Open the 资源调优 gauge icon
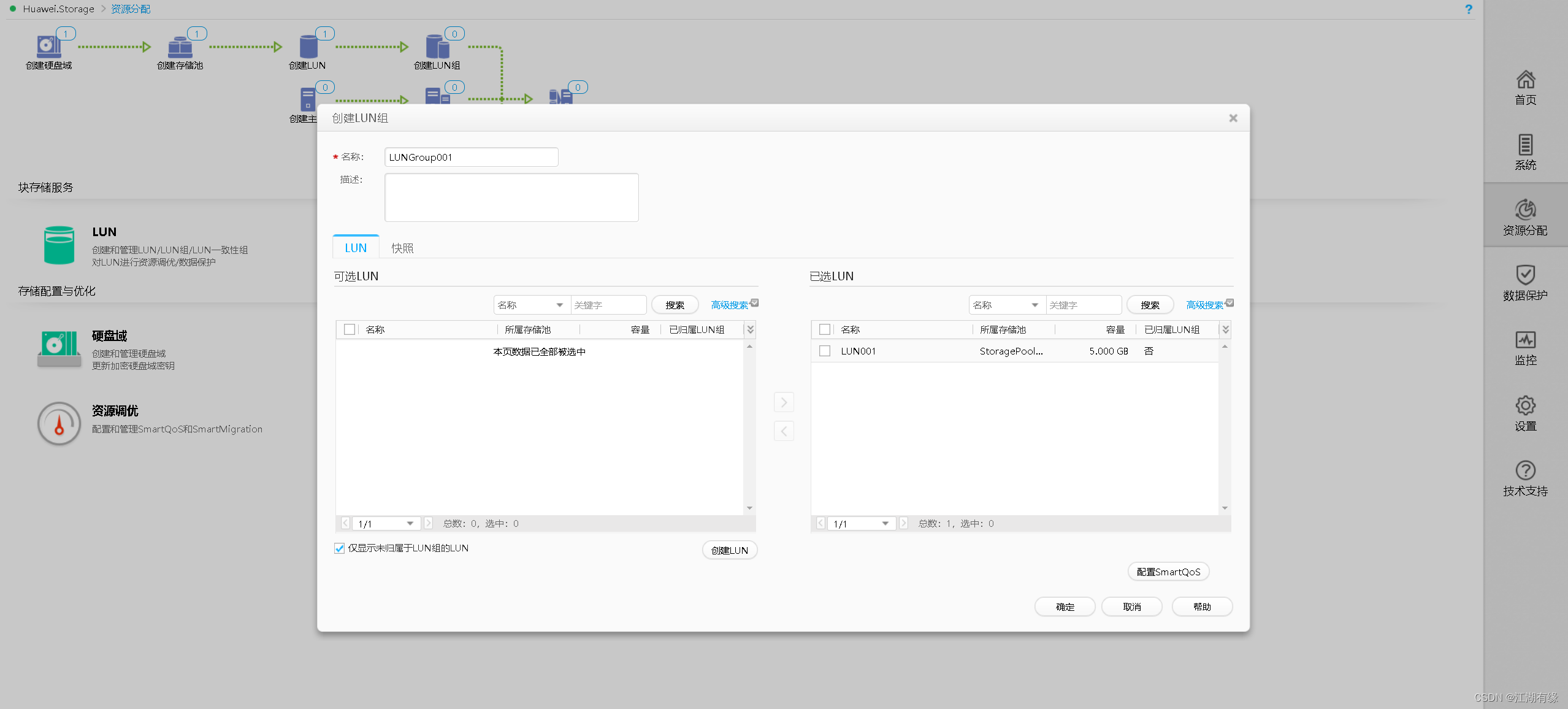This screenshot has width=1568, height=709. (x=59, y=423)
